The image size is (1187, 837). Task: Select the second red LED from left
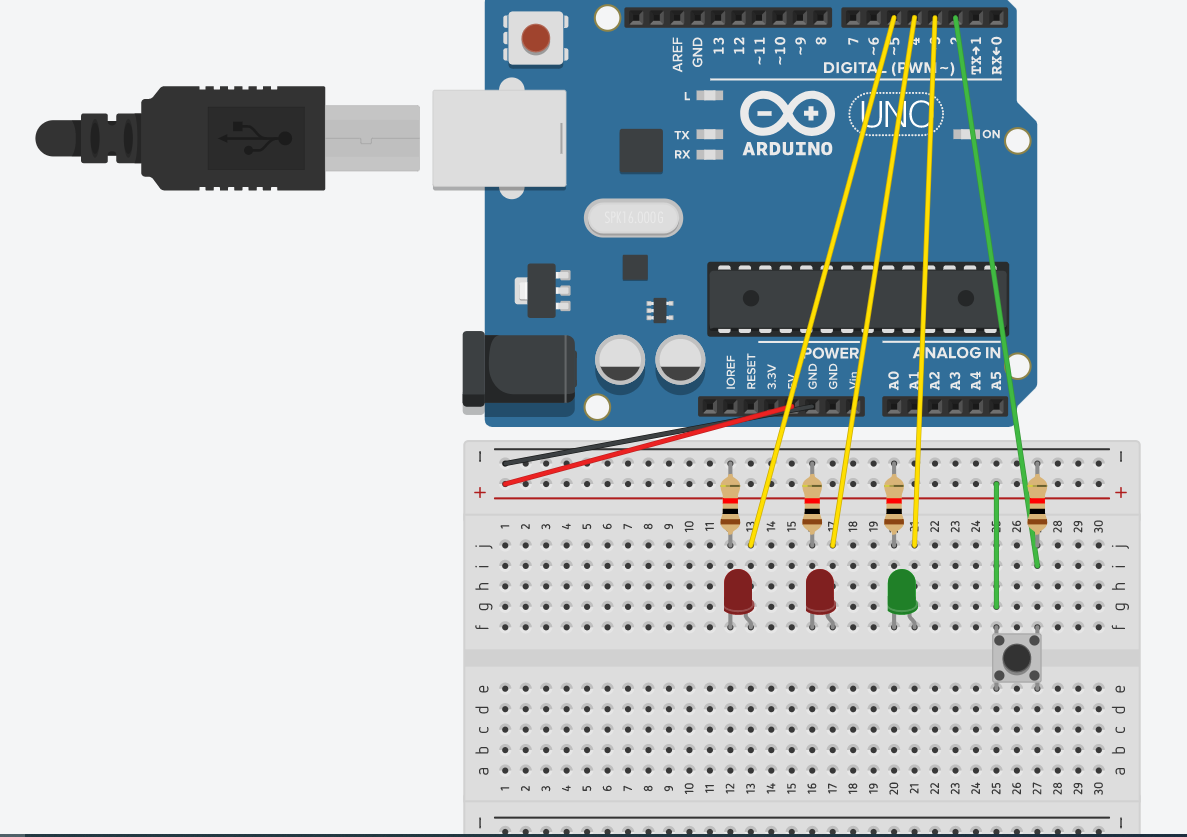click(820, 591)
